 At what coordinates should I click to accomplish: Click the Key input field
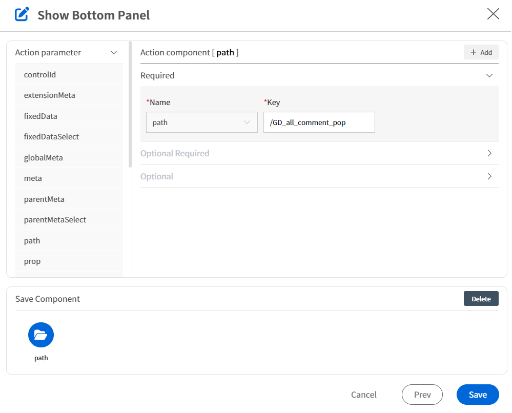pyautogui.click(x=319, y=122)
